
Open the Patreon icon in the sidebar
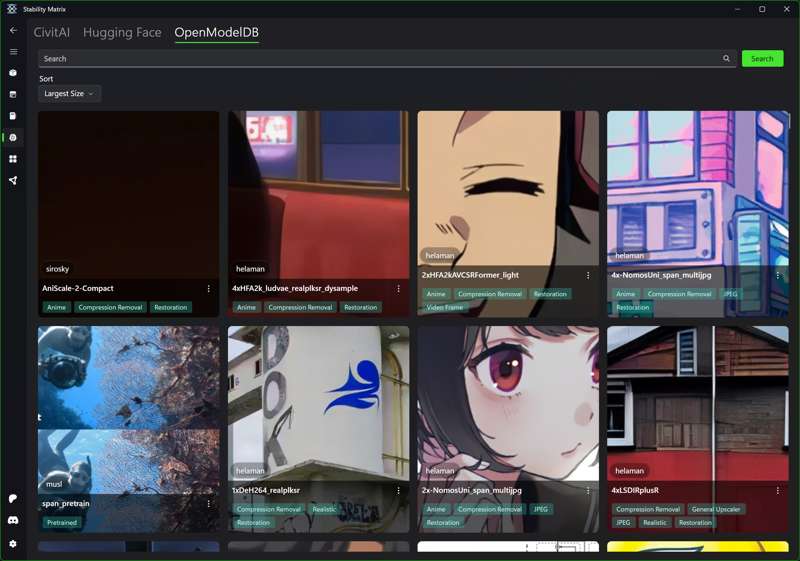(x=13, y=498)
